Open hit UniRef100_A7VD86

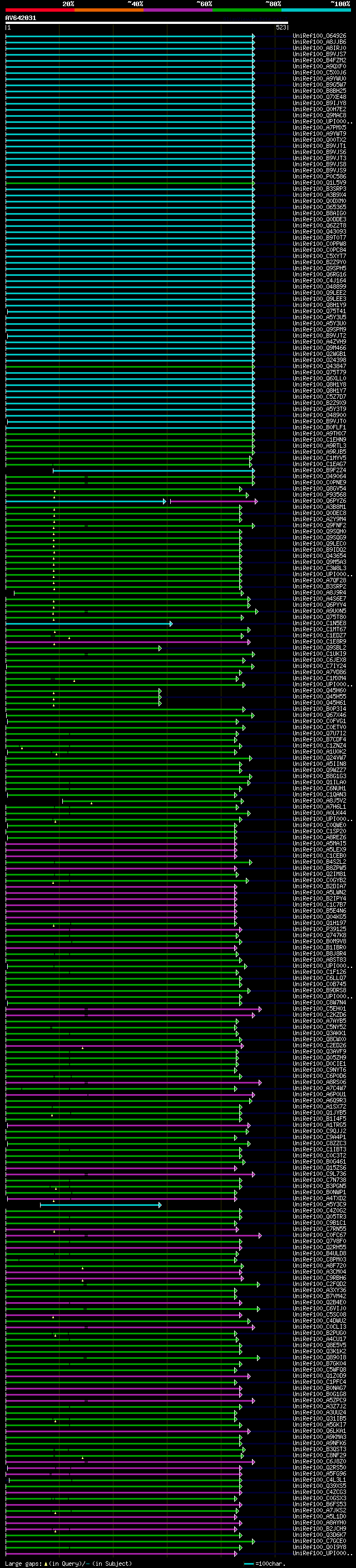point(319,672)
